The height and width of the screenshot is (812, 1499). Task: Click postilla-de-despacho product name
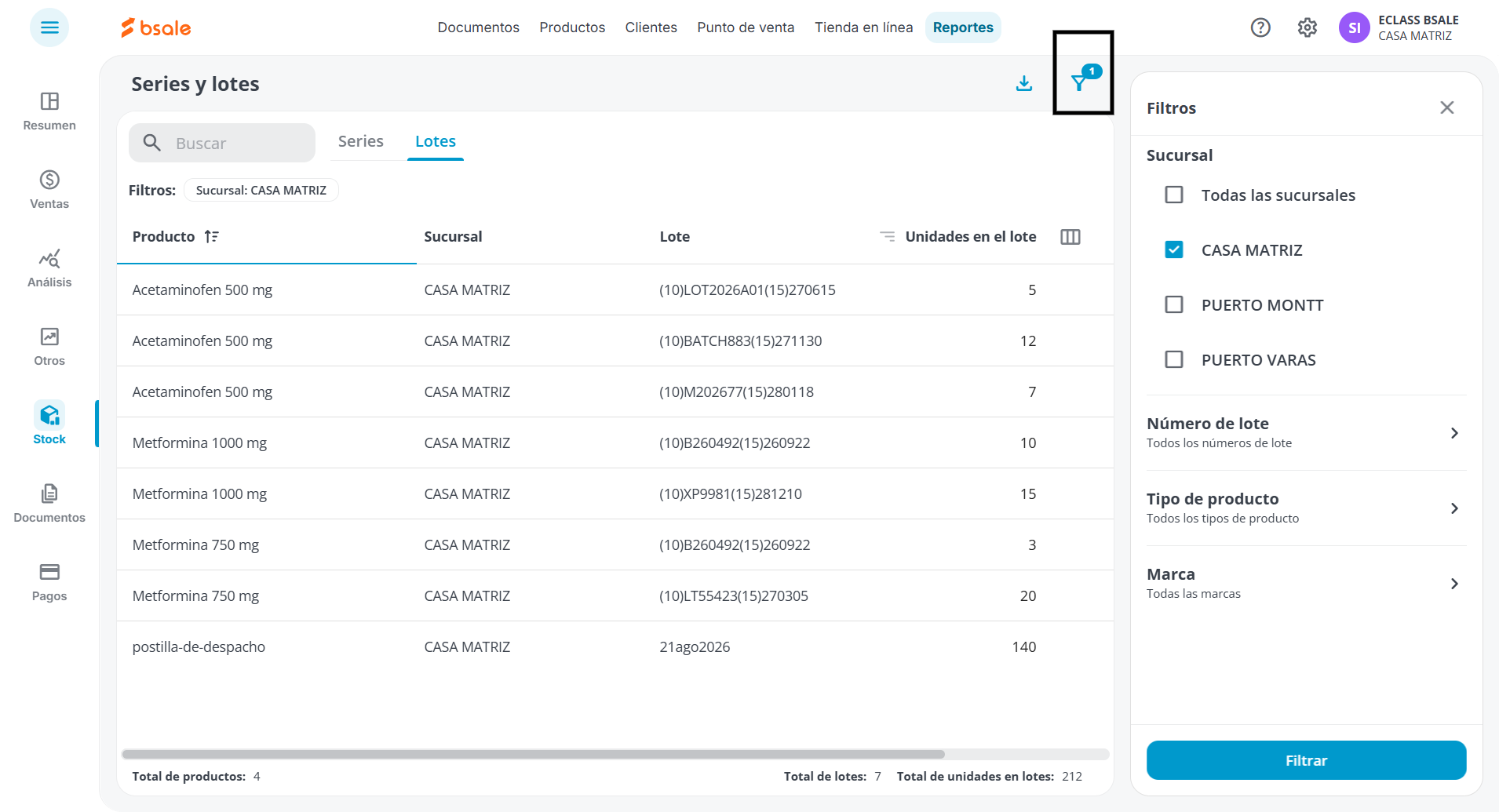pyautogui.click(x=199, y=647)
